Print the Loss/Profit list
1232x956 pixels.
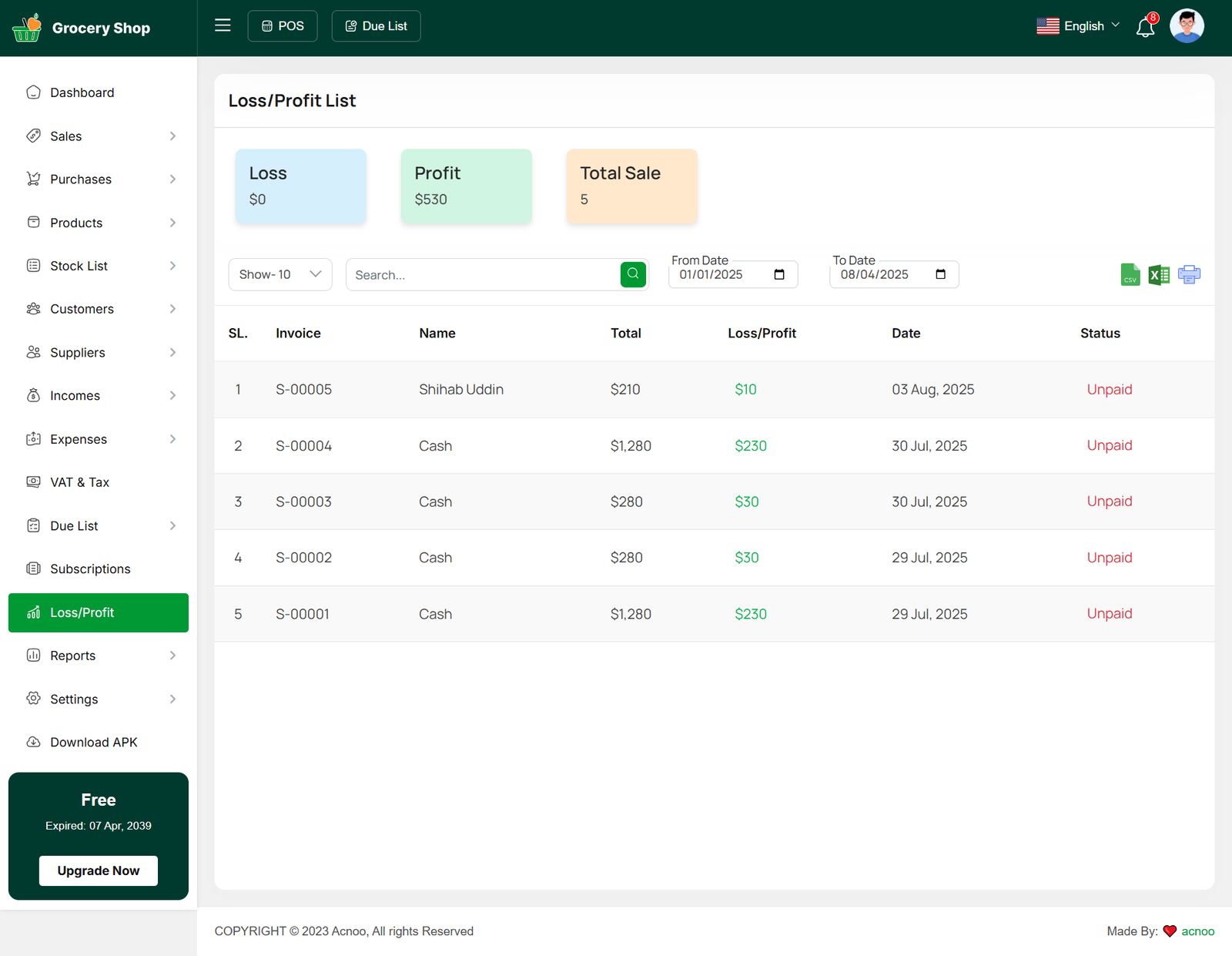tap(1189, 275)
